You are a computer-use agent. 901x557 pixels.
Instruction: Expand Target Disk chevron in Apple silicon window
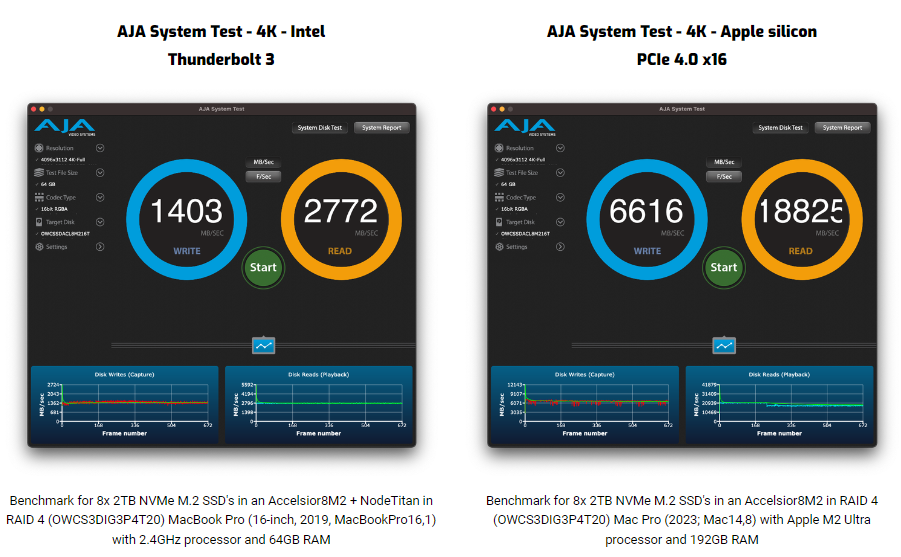560,222
